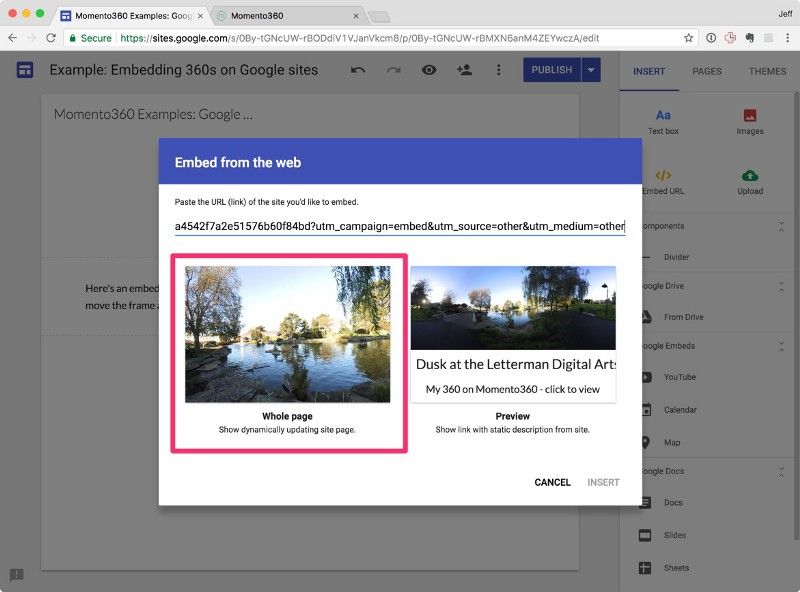Image resolution: width=800 pixels, height=592 pixels.
Task: Select the Whole page embed thumbnail
Action: (x=288, y=334)
